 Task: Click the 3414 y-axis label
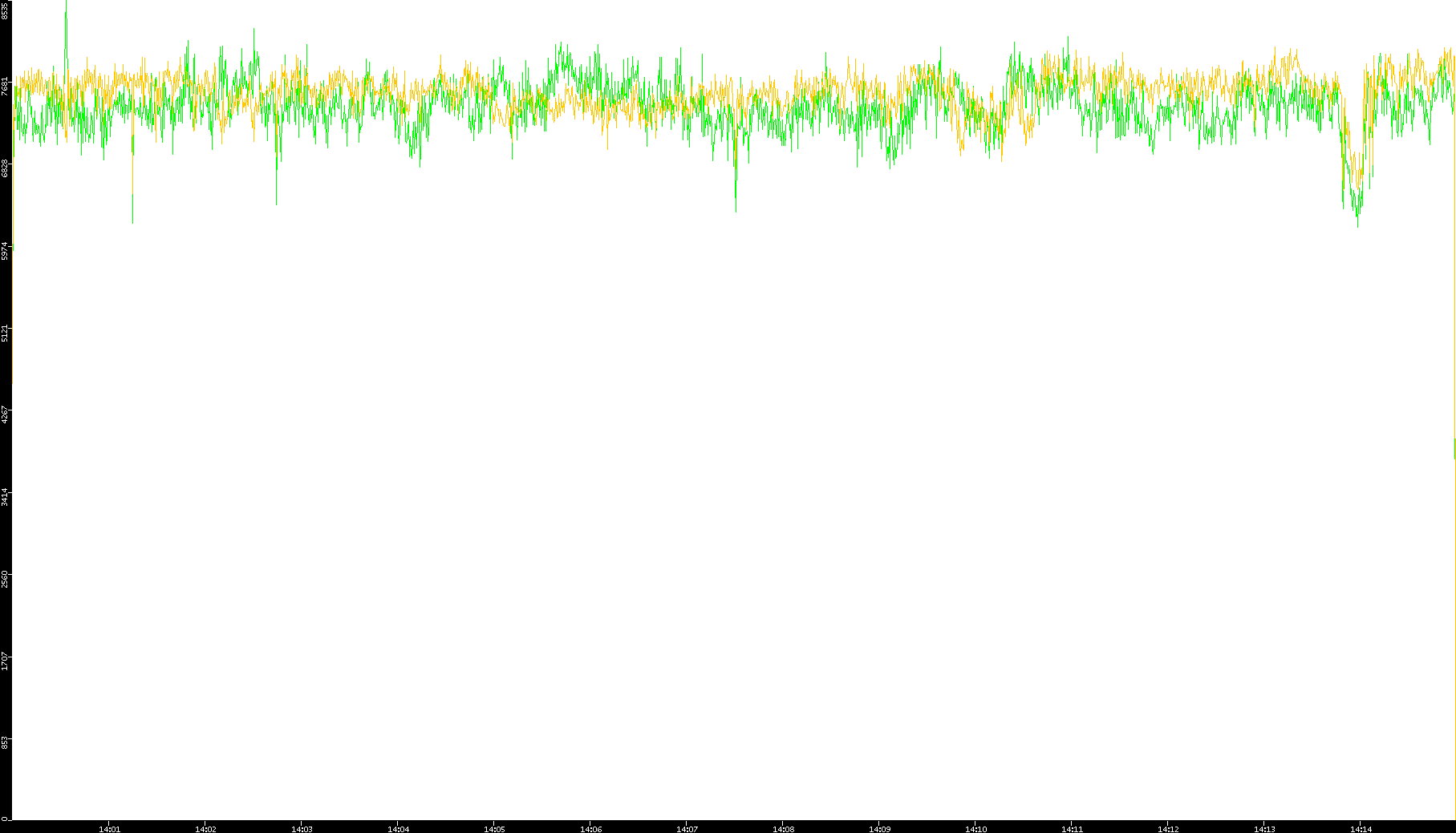pos(6,497)
